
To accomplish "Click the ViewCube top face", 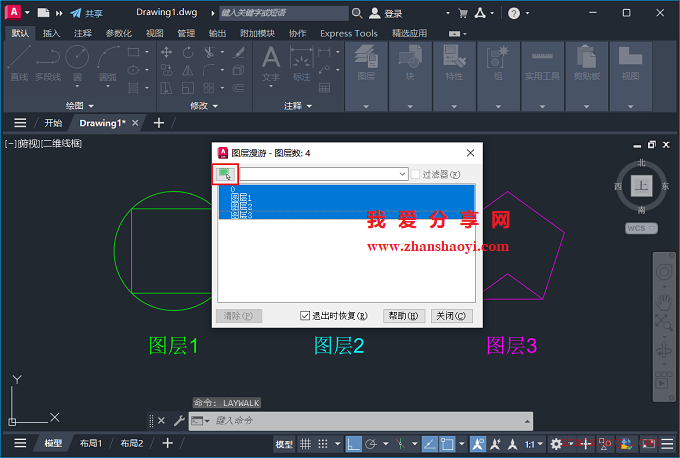I will (641, 186).
